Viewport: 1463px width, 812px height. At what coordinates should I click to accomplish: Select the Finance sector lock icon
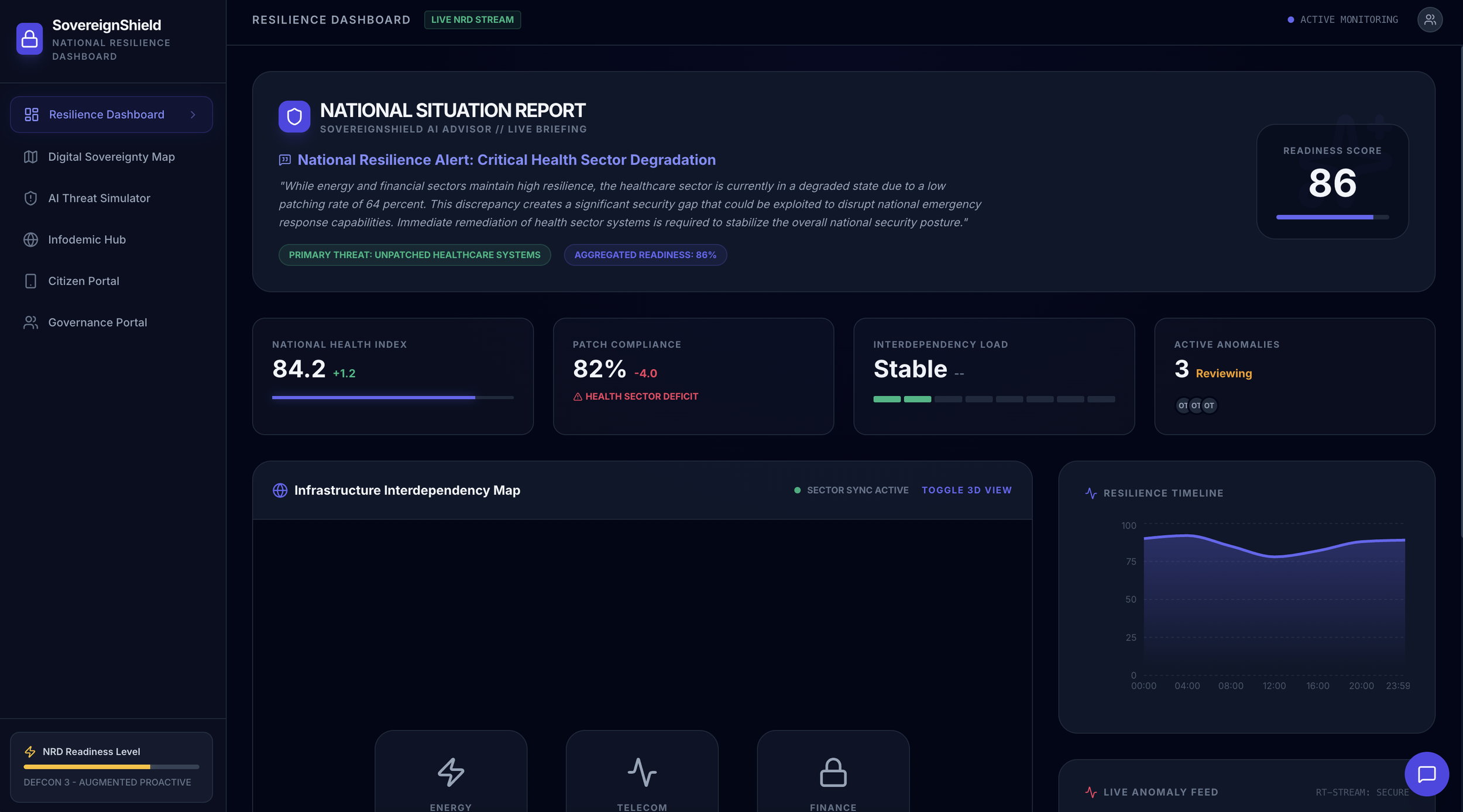pyautogui.click(x=833, y=772)
